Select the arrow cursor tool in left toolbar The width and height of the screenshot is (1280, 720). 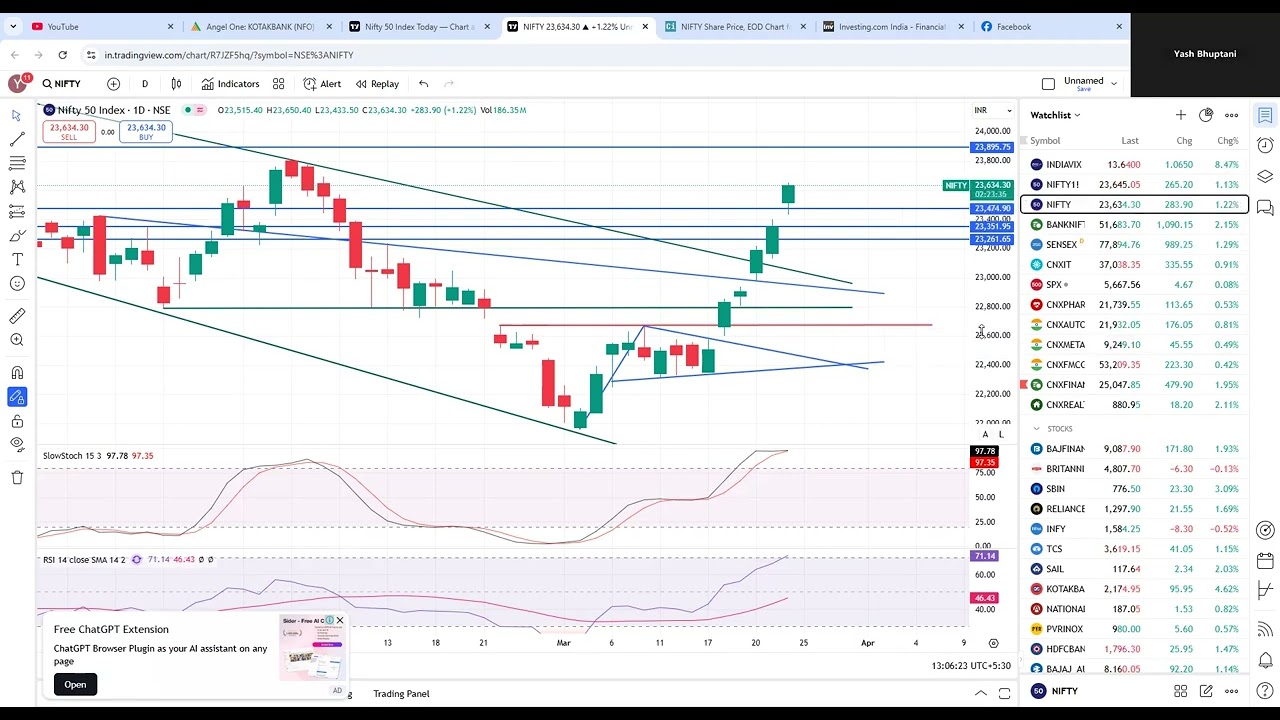pos(17,116)
